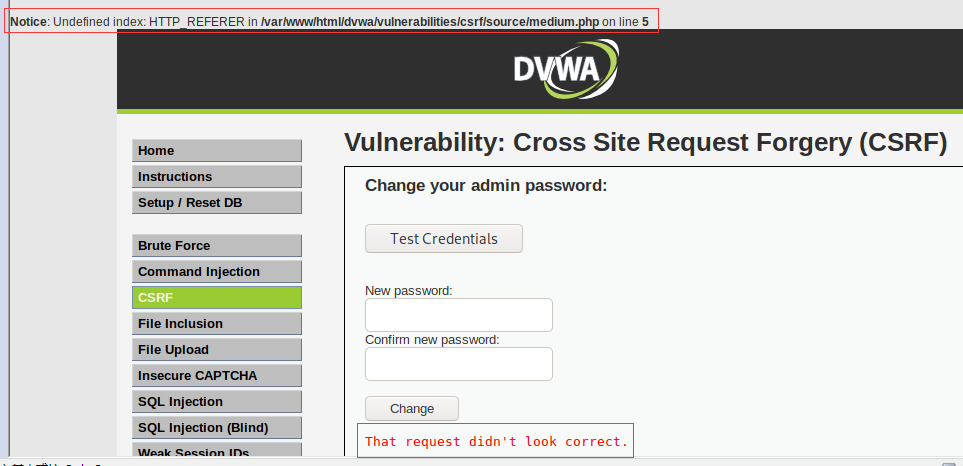Viewport: 963px width, 466px height.
Task: Click the Cross Site Request Forgery heading
Action: coord(645,143)
